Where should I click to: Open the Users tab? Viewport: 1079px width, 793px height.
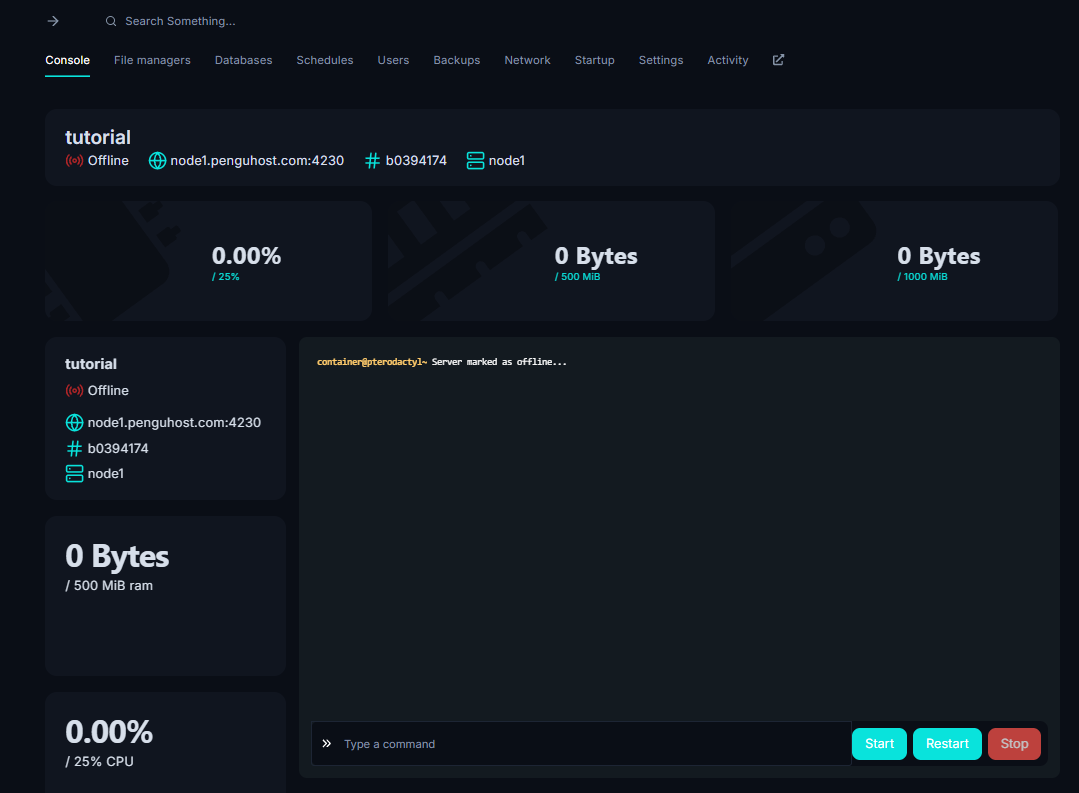(x=394, y=60)
